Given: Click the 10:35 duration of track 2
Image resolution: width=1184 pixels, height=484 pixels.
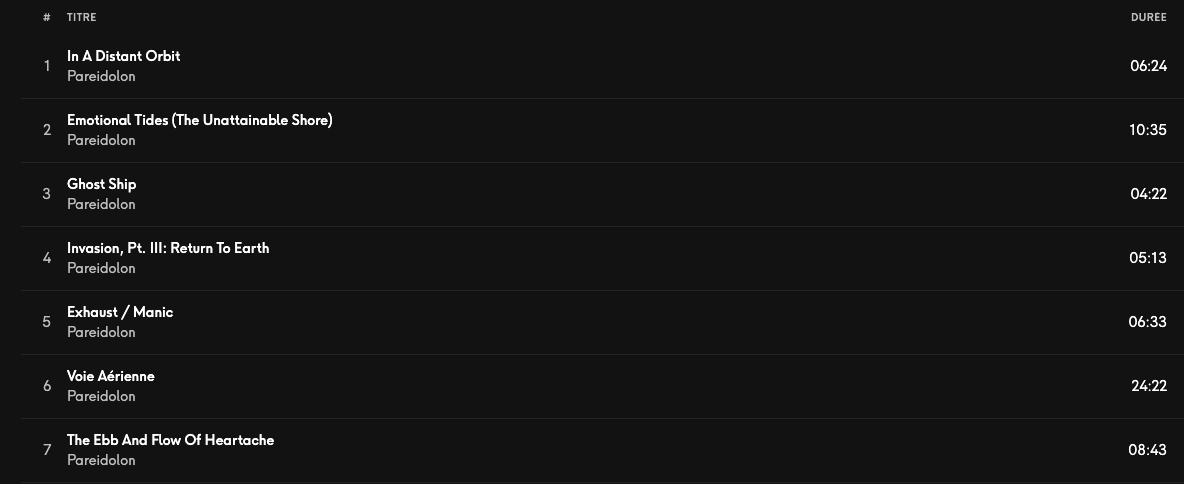Looking at the screenshot, I should point(1148,130).
